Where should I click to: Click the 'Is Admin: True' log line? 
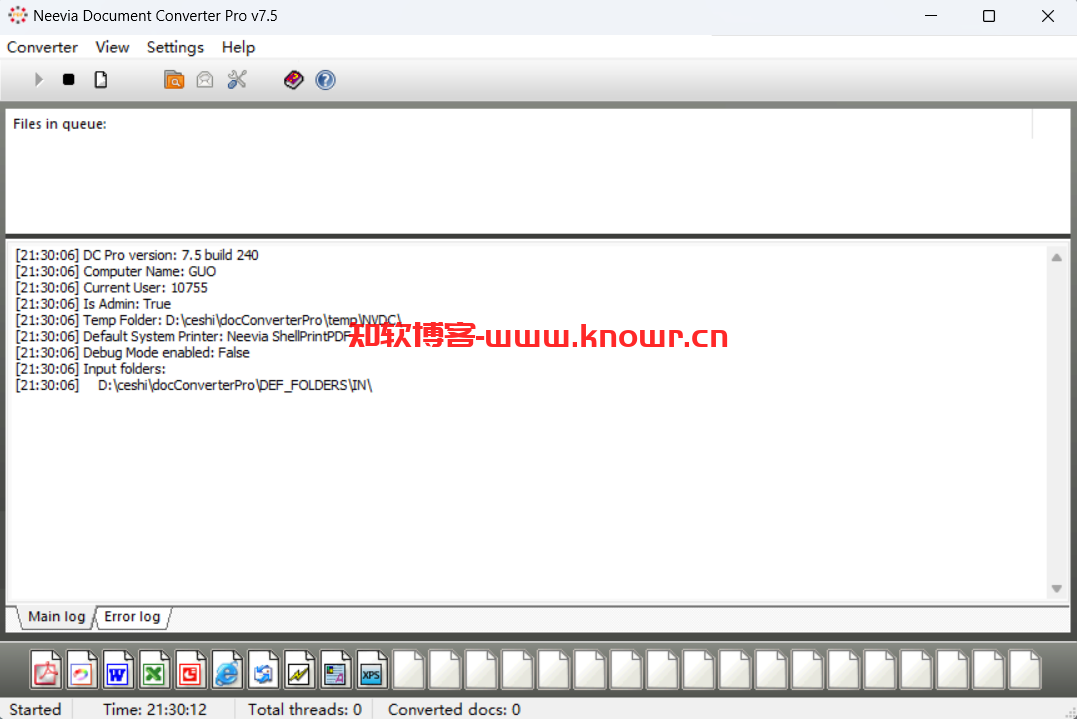(x=93, y=304)
